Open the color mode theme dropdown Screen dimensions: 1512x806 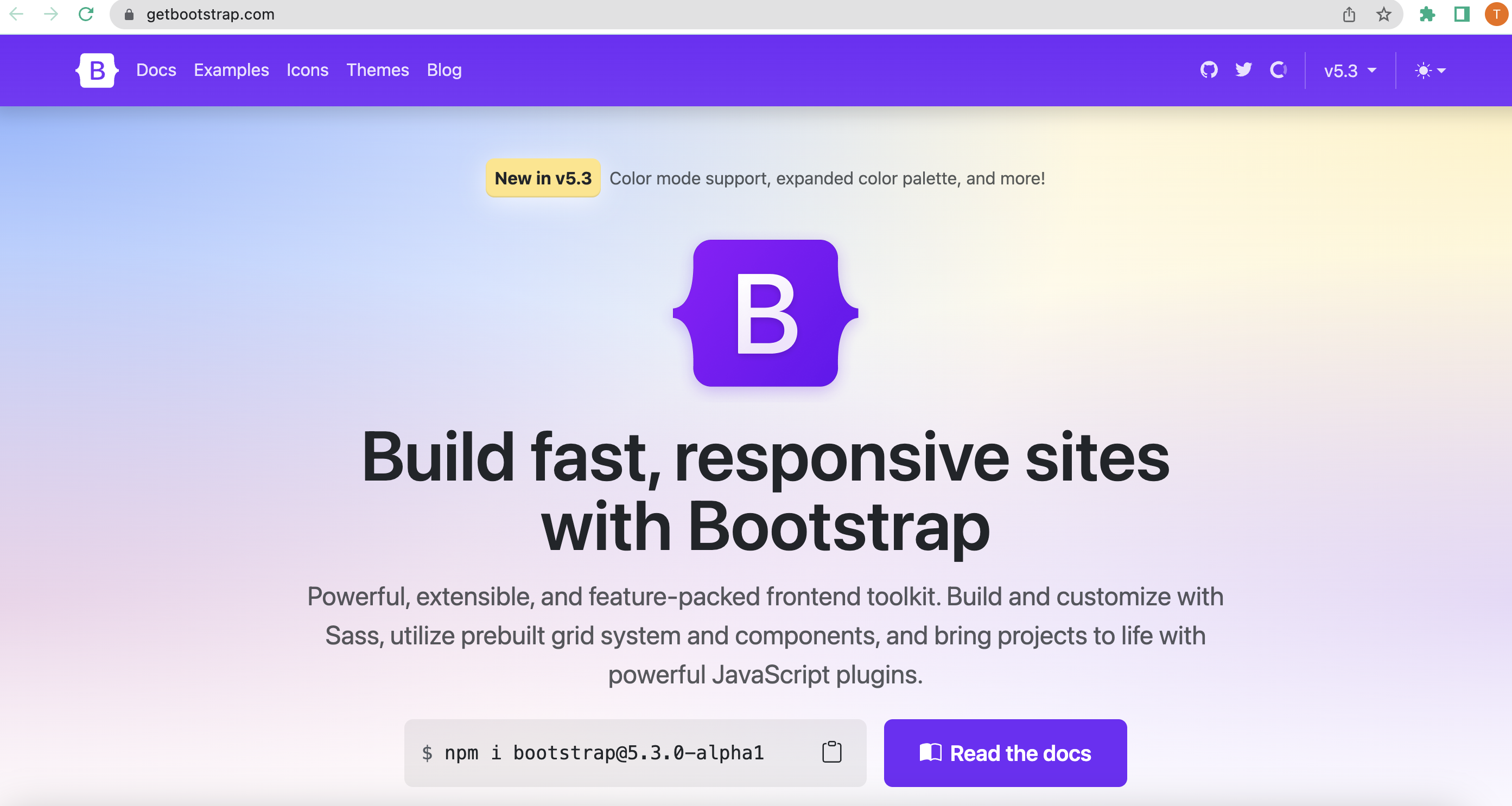[x=1430, y=71]
